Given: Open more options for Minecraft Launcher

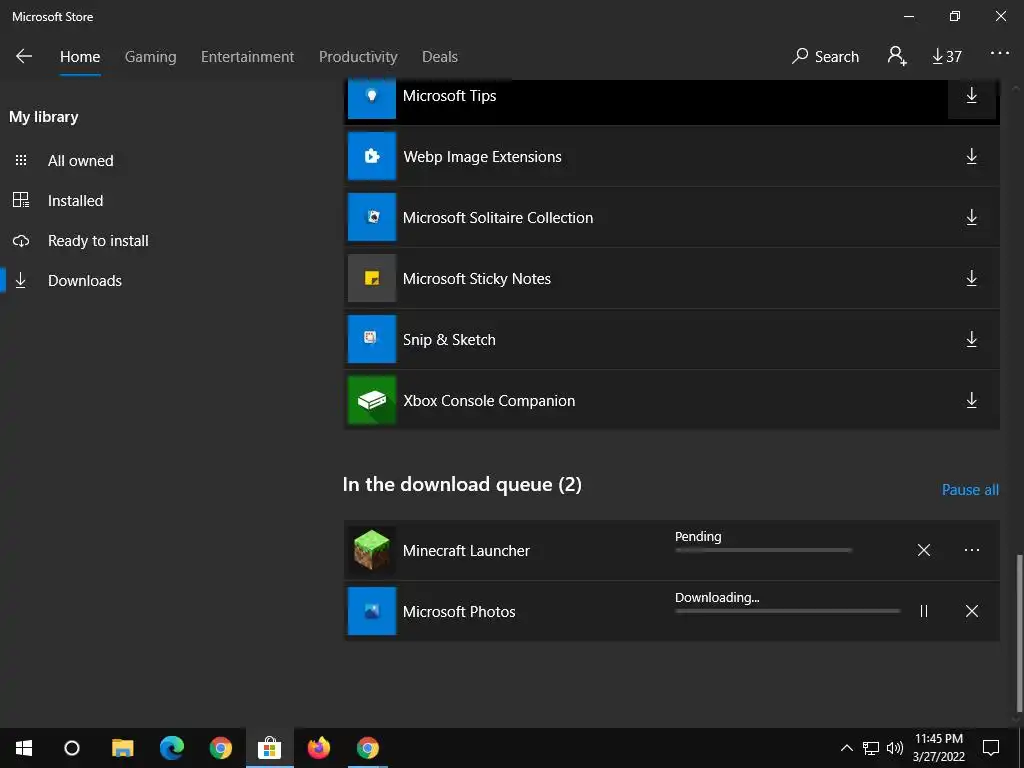Looking at the screenshot, I should pyautogui.click(x=972, y=551).
